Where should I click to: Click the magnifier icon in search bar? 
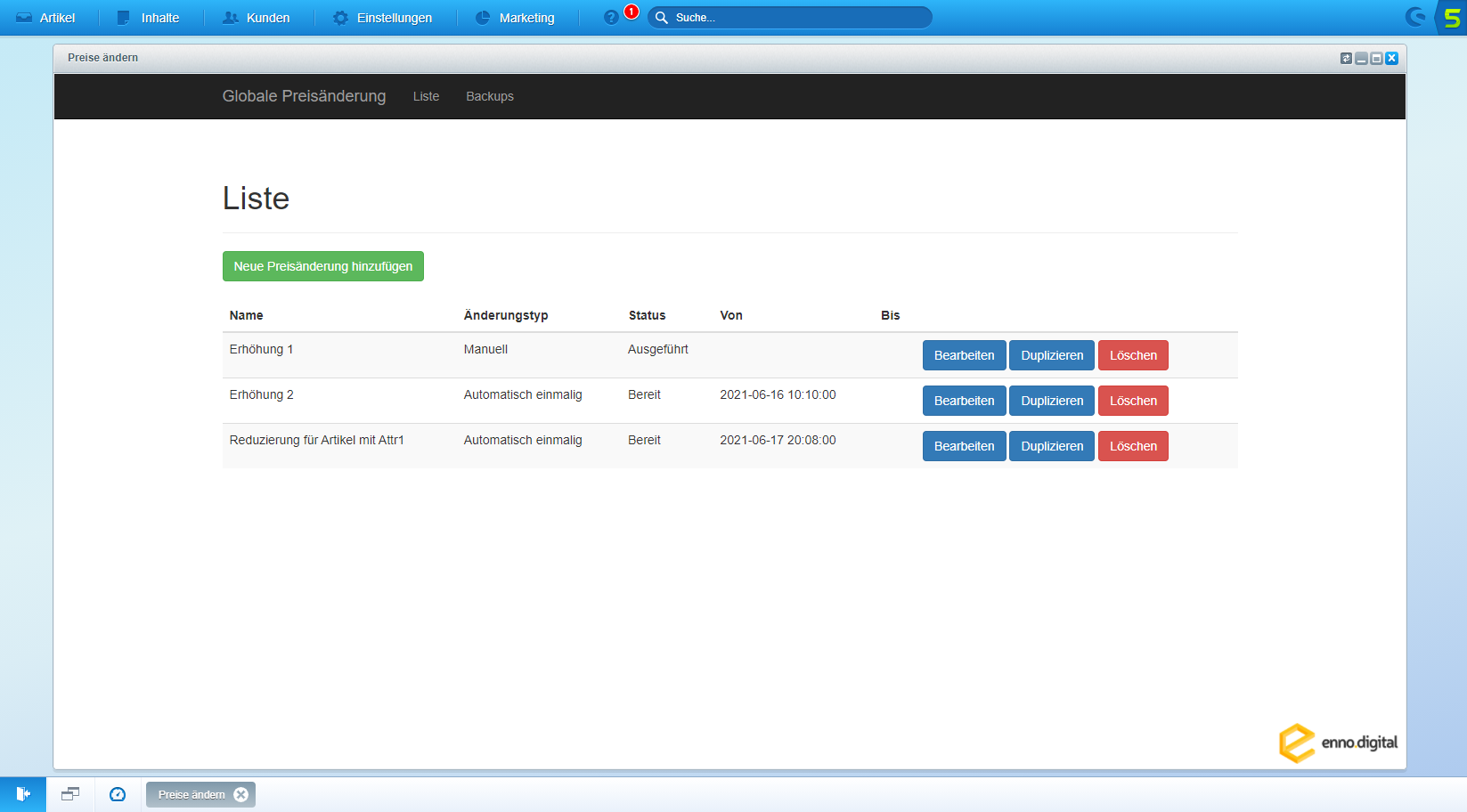[662, 18]
